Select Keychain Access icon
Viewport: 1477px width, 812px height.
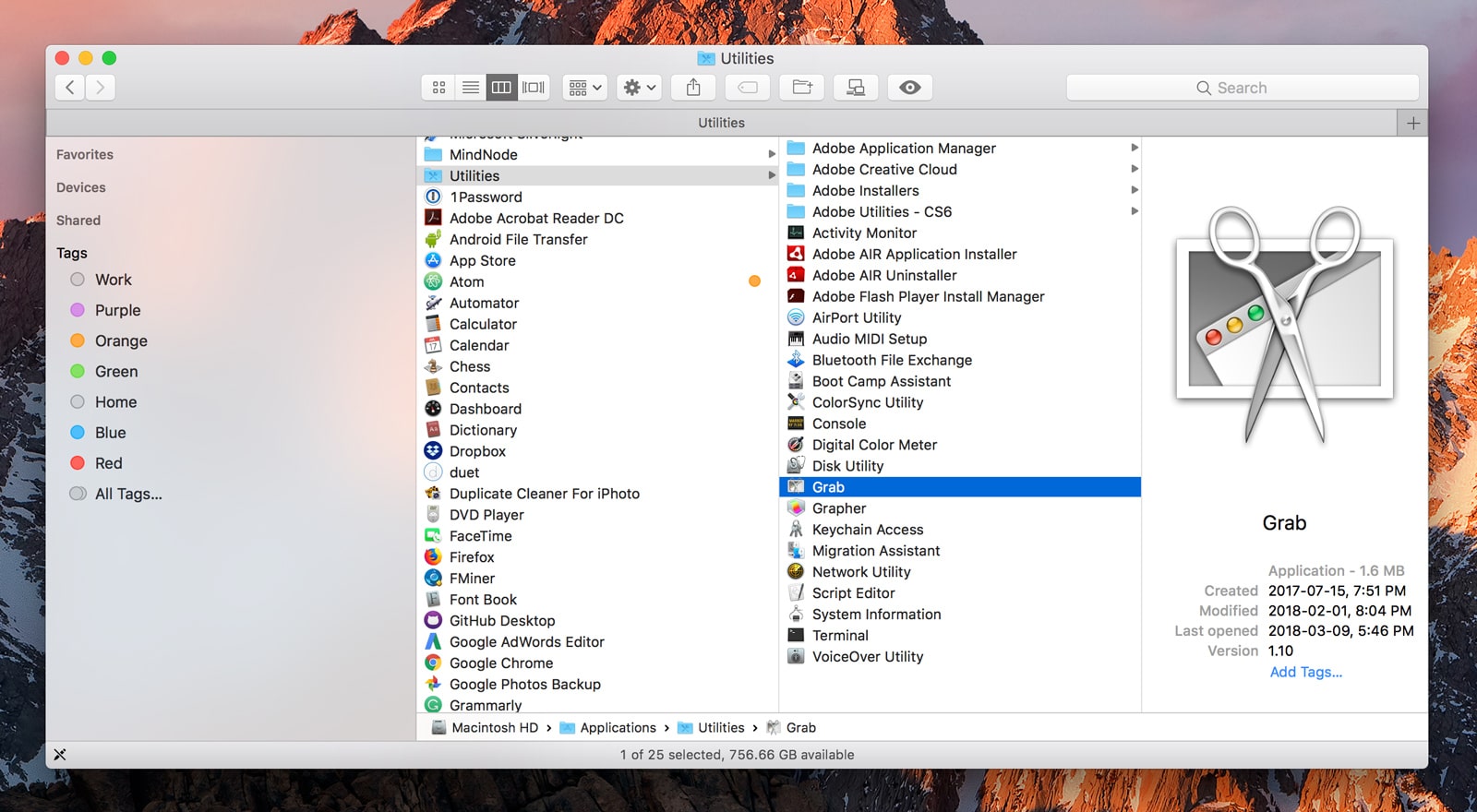click(796, 530)
